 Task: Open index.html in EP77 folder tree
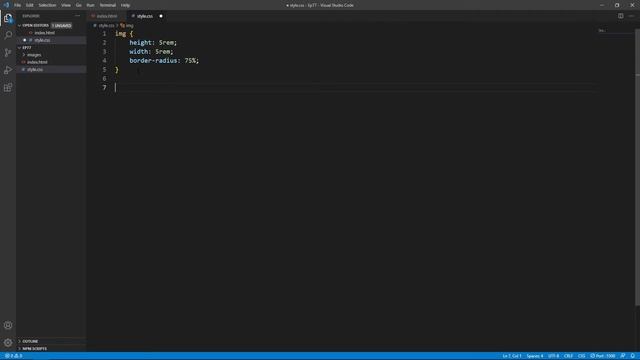pos(37,62)
